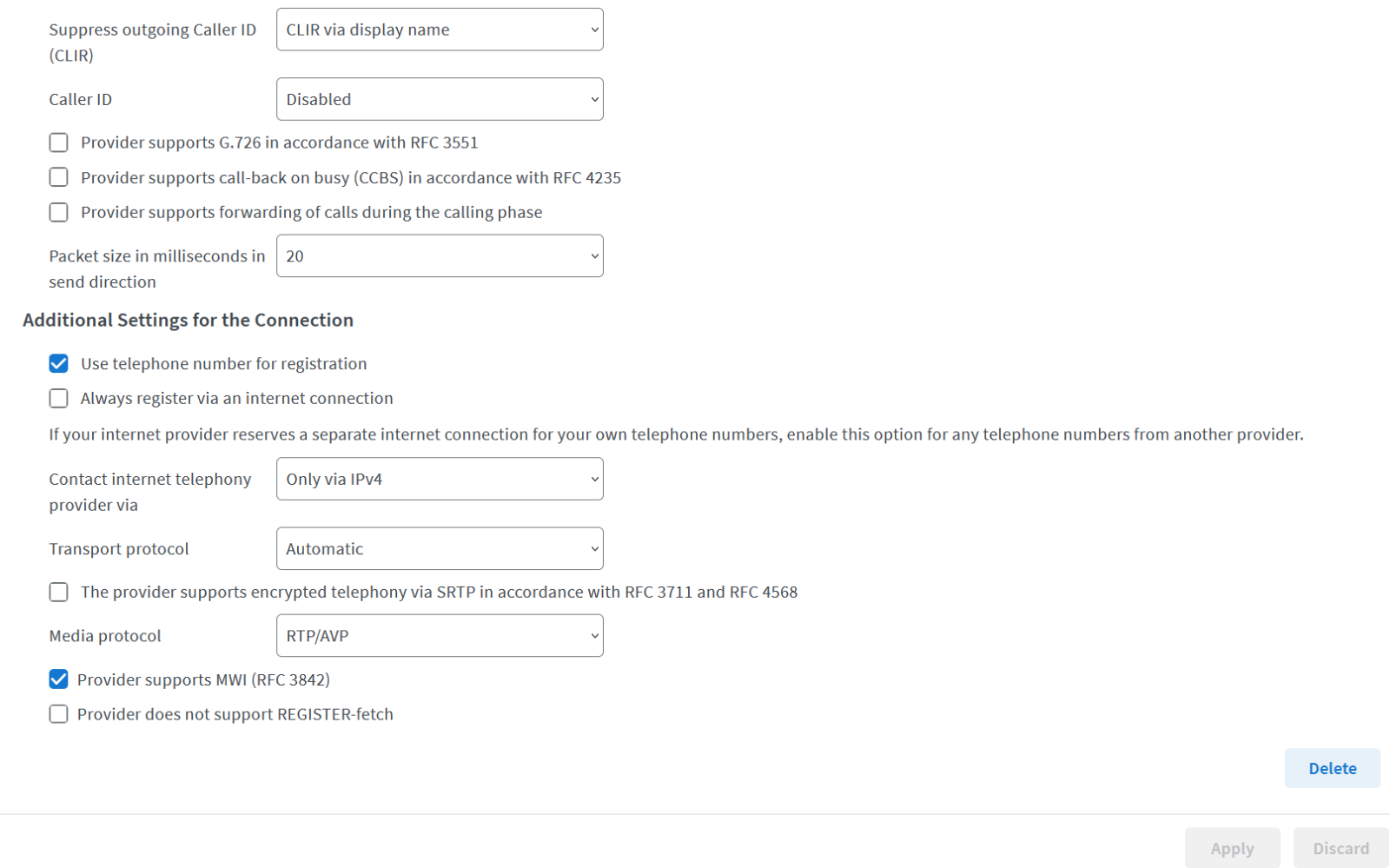Click the Delete button
Viewport: 1390px width, 868px height.
point(1332,768)
